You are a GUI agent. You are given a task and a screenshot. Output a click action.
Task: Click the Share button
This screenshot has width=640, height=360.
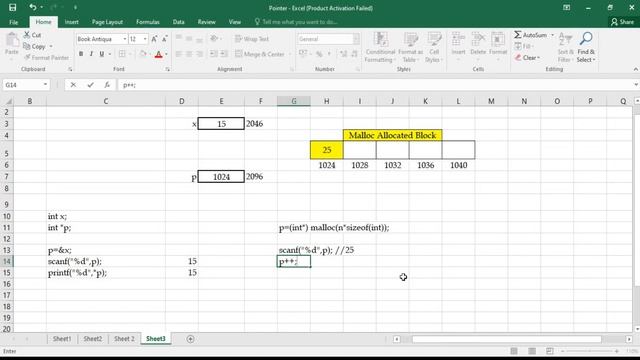[x=622, y=22]
